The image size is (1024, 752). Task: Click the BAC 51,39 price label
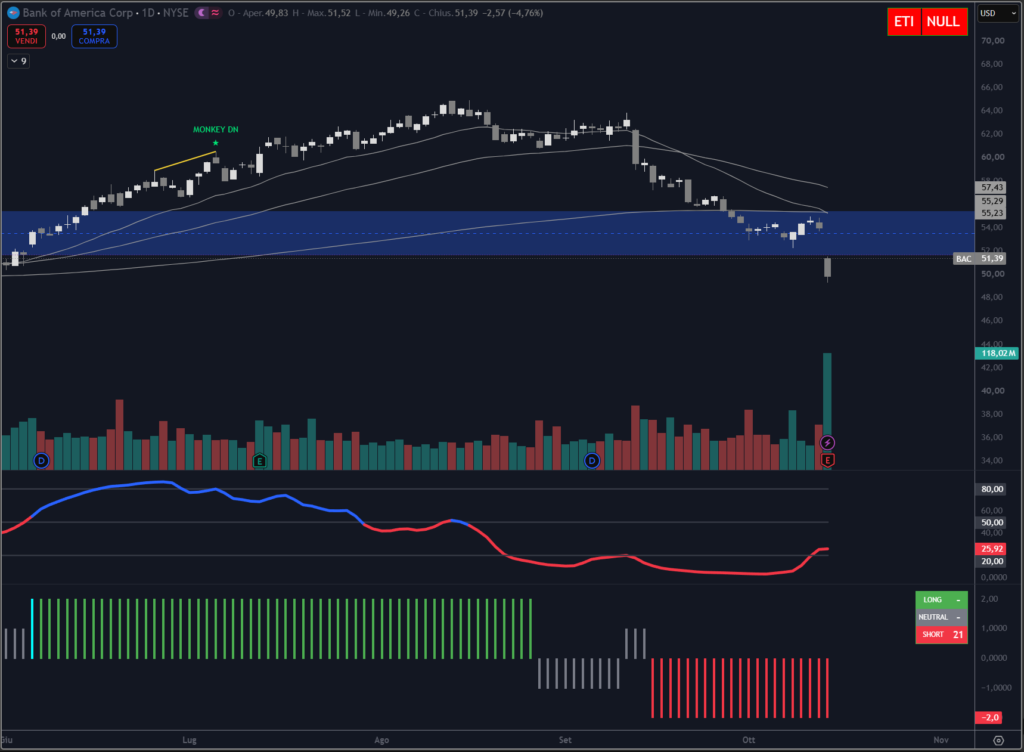pos(980,258)
